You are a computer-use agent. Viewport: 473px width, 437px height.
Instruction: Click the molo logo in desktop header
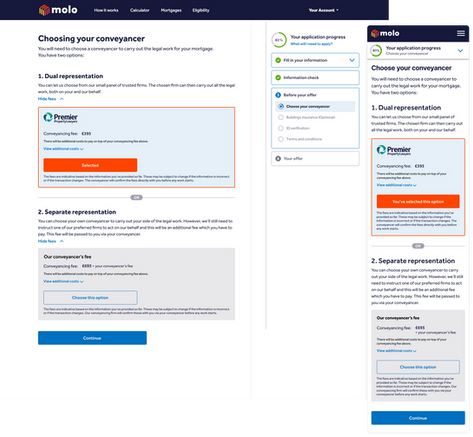point(58,10)
